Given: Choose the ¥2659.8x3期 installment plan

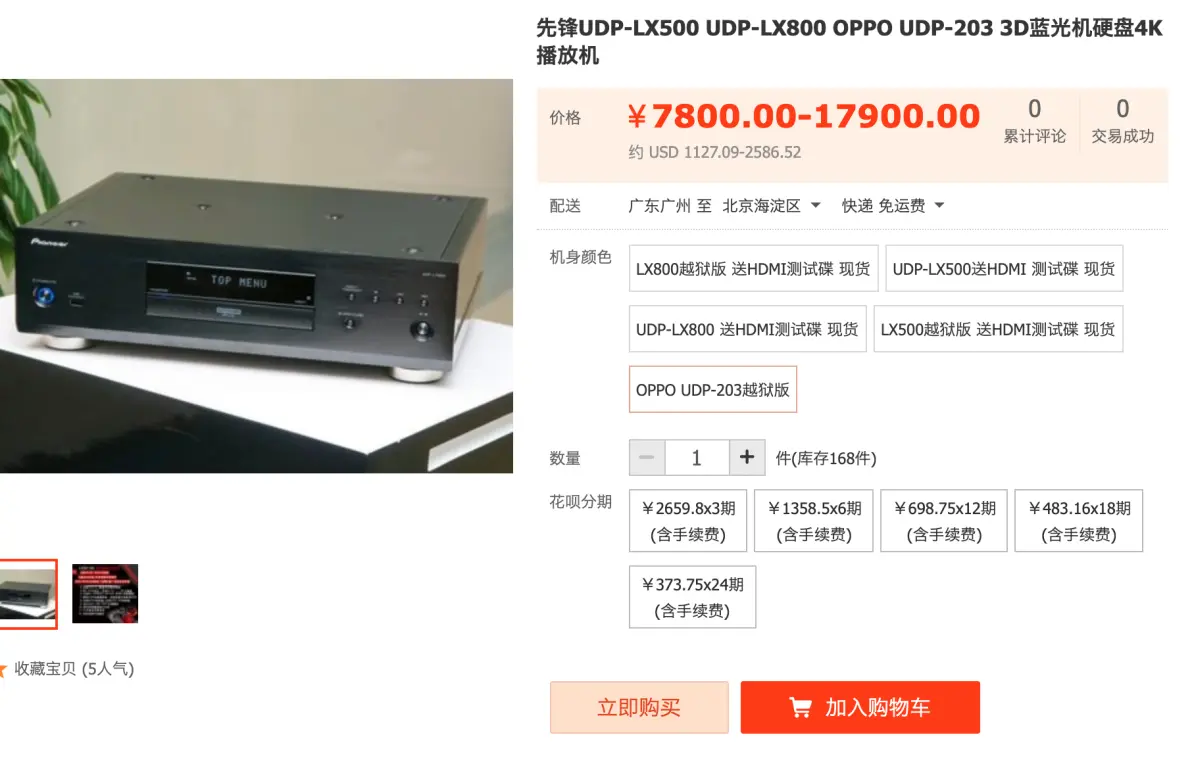Looking at the screenshot, I should point(688,521).
